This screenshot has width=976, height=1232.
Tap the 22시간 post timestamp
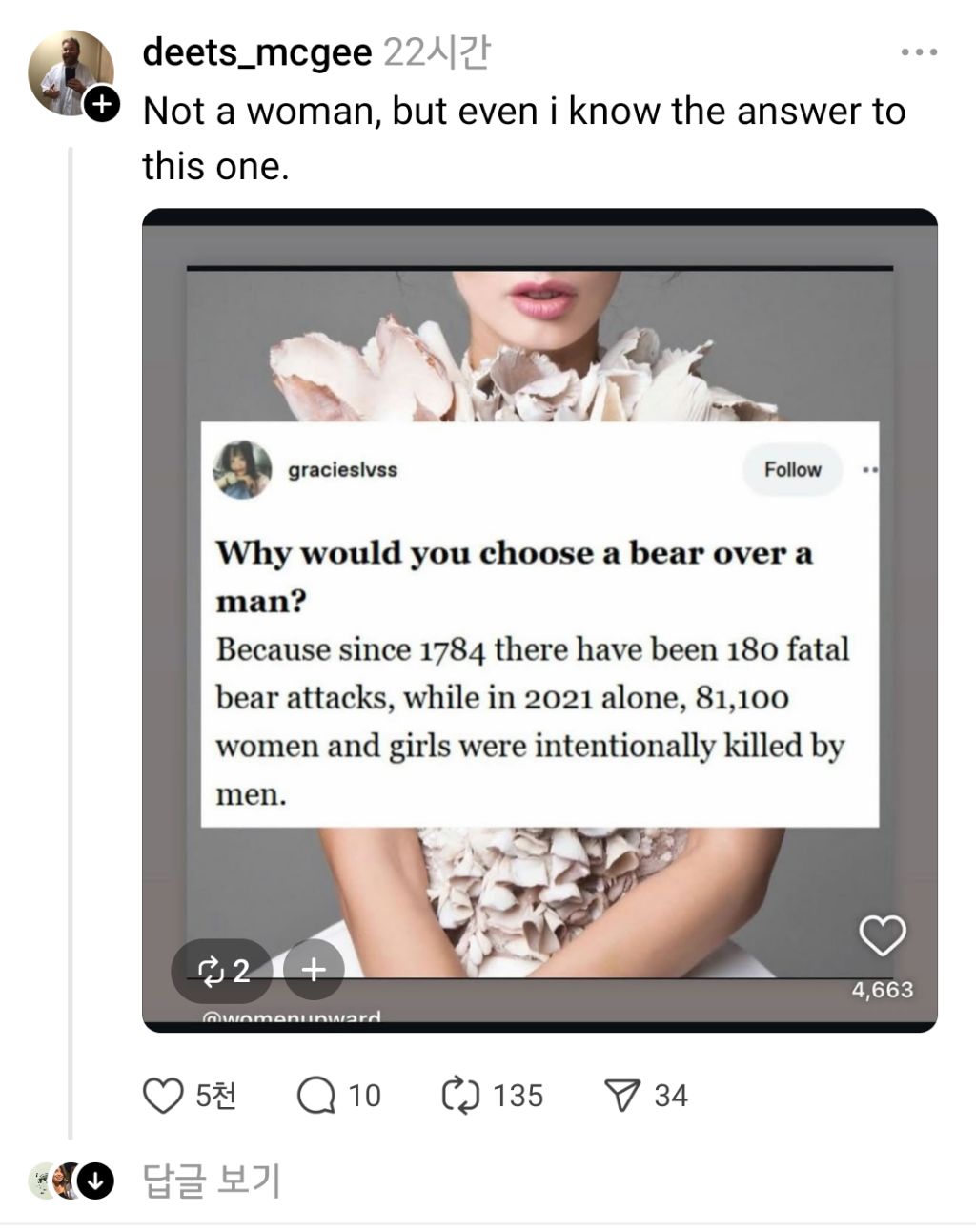pos(437,52)
